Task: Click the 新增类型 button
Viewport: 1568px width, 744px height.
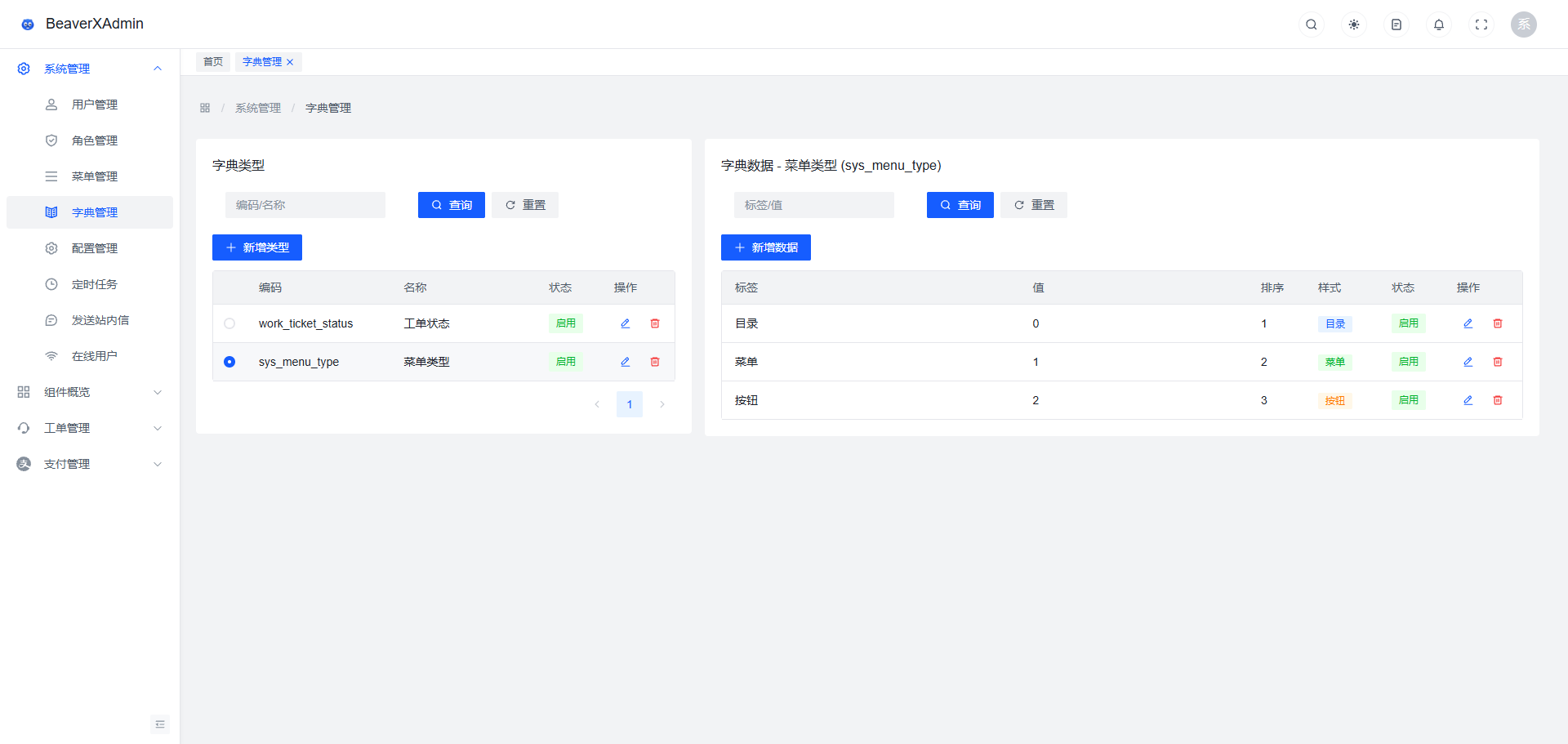Action: 257,247
